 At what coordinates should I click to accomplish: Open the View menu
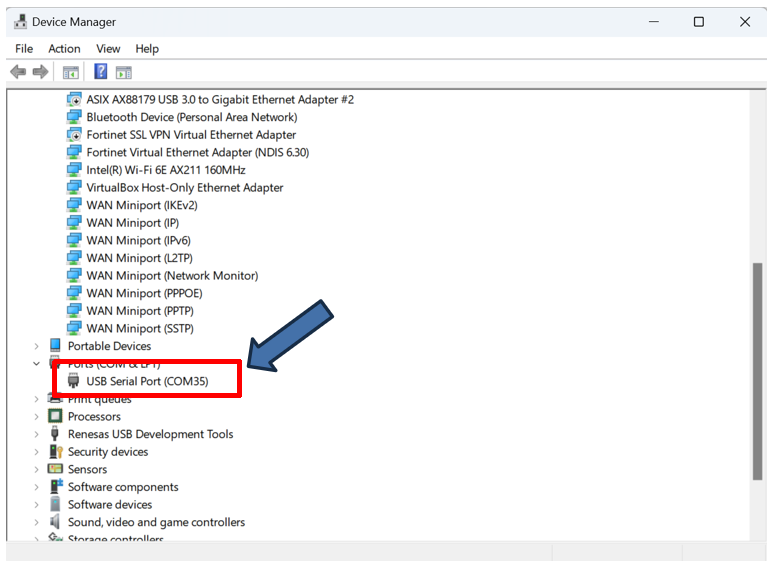[x=108, y=49]
